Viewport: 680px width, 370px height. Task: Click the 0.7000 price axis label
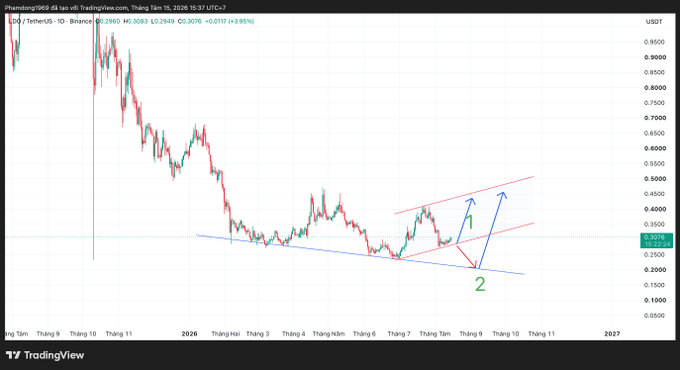[x=654, y=118]
